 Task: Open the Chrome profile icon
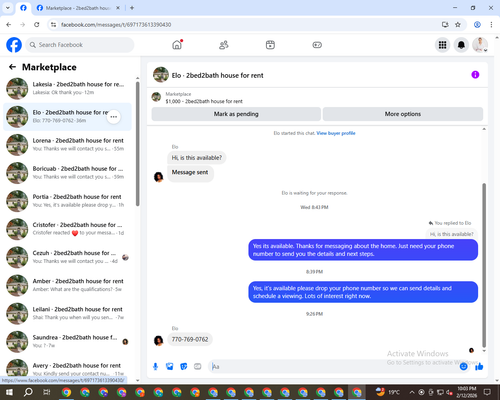[477, 24]
